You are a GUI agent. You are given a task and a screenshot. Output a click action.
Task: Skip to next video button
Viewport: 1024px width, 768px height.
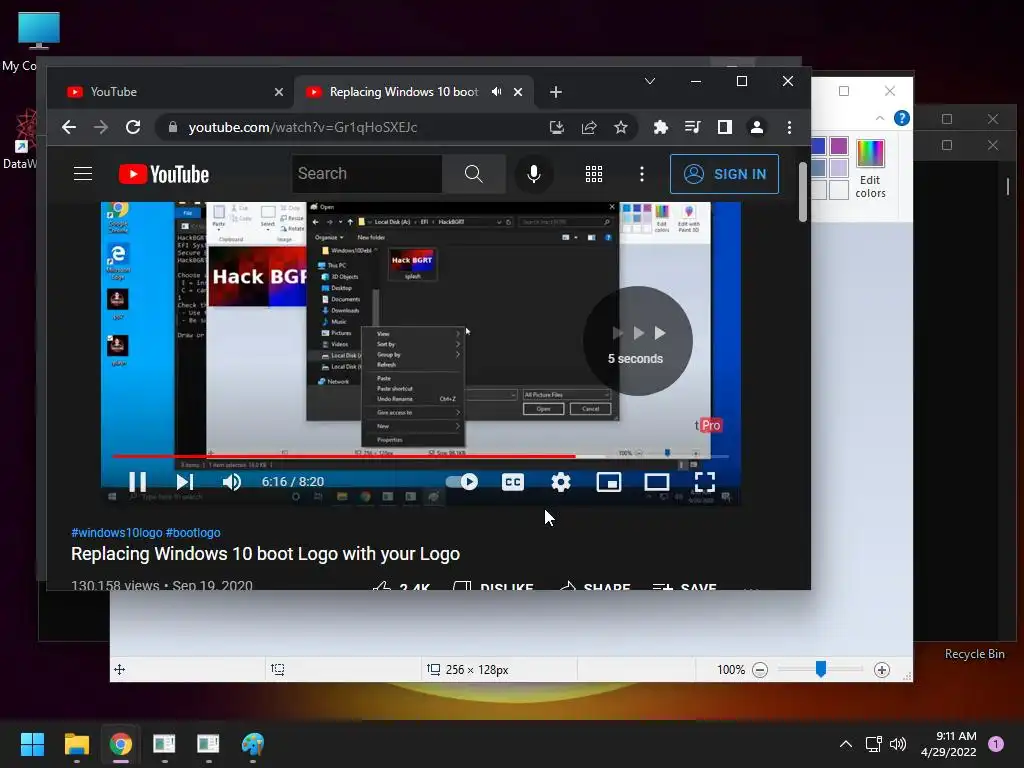(x=185, y=482)
